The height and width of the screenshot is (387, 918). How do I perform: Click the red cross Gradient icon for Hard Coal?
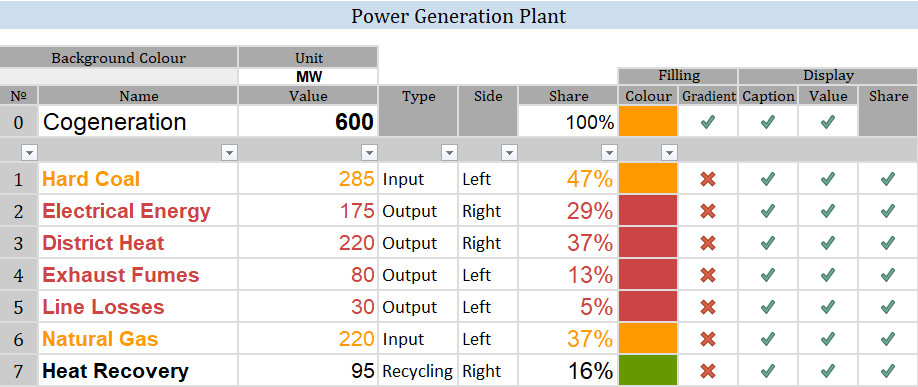point(708,179)
